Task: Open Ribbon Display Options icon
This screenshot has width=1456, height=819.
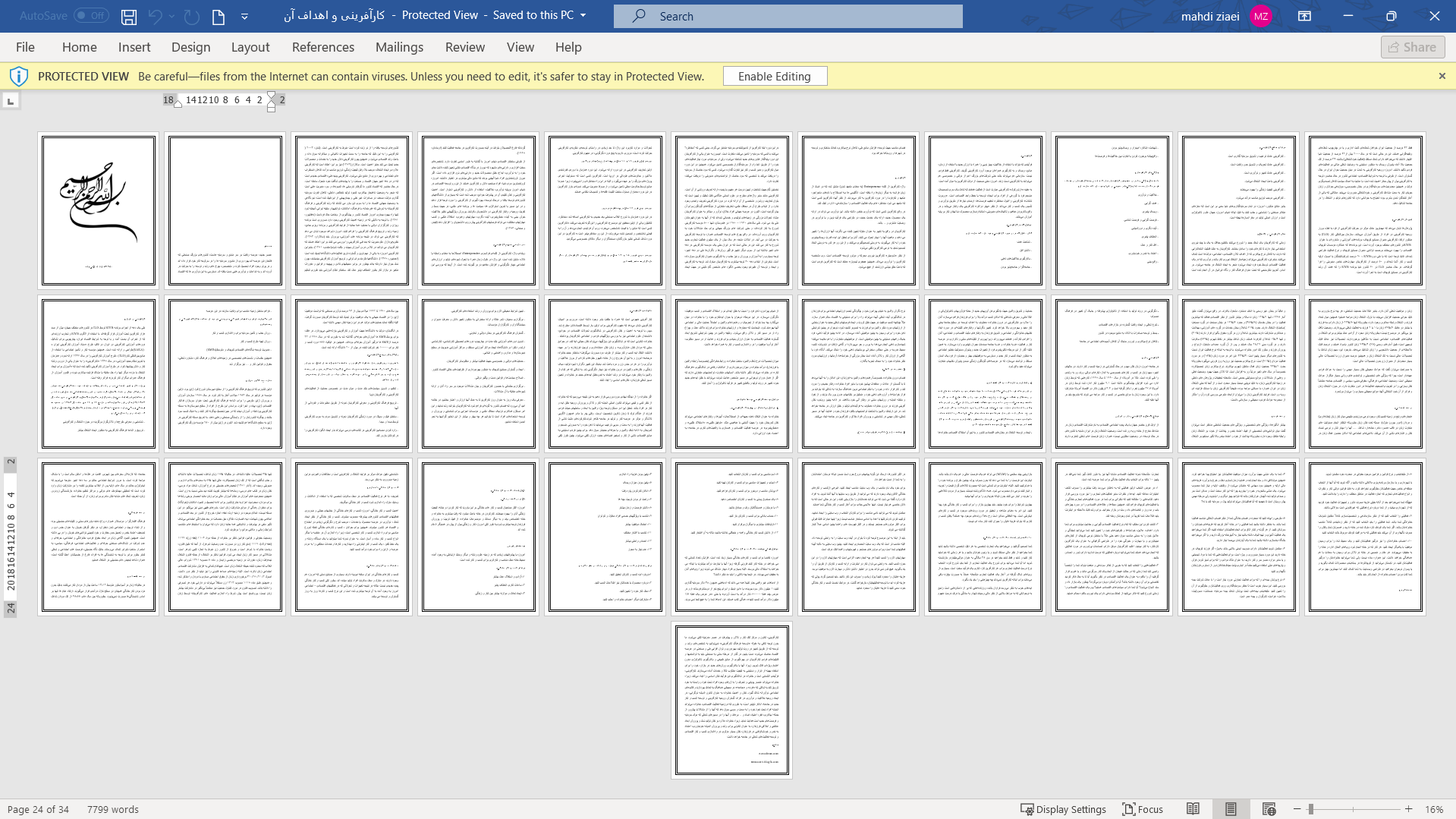Action: coord(1304,16)
